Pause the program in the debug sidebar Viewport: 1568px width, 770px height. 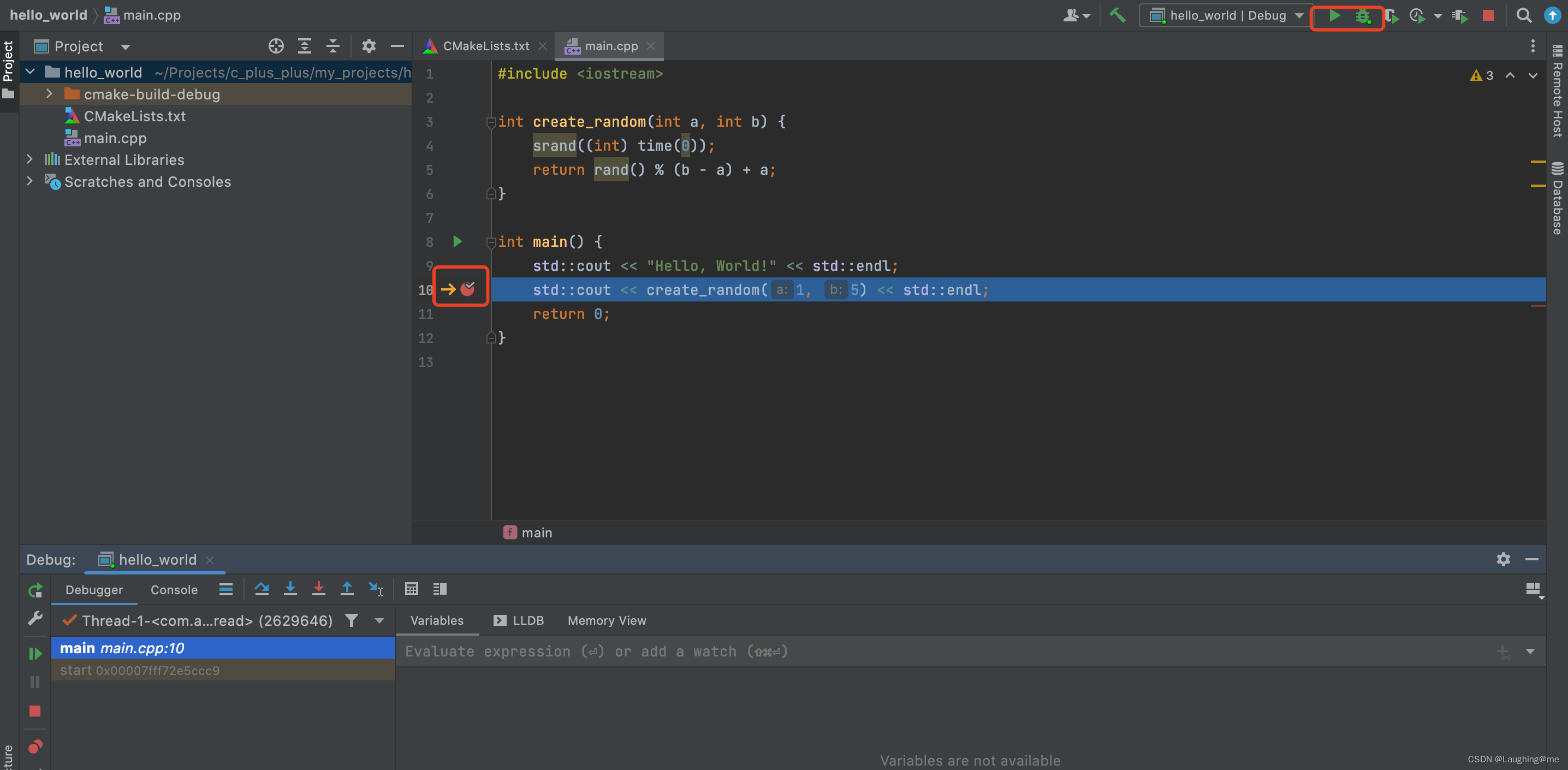pos(35,682)
